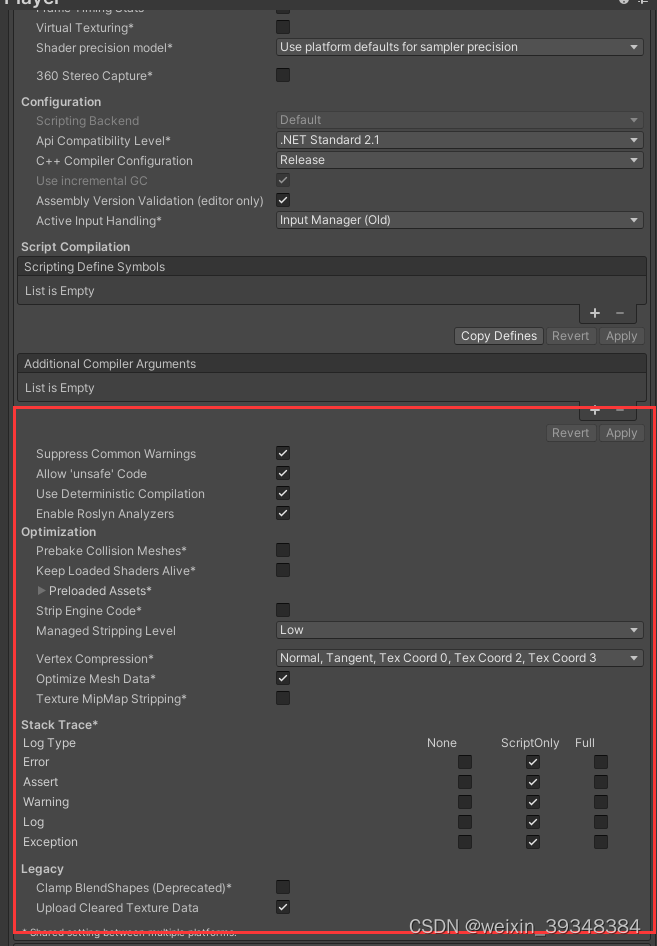Open the help icon in the Player header
The height and width of the screenshot is (946, 657).
point(626,4)
